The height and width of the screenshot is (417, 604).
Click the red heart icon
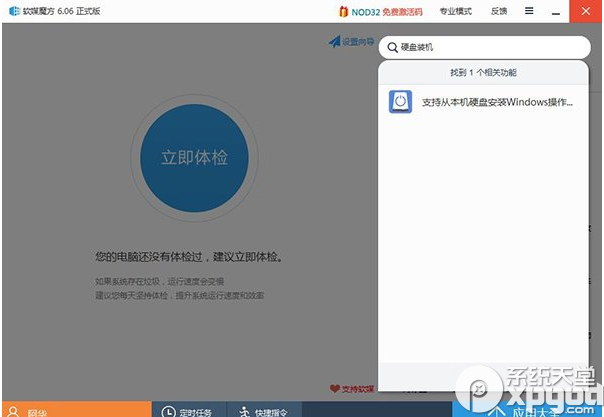[335, 389]
